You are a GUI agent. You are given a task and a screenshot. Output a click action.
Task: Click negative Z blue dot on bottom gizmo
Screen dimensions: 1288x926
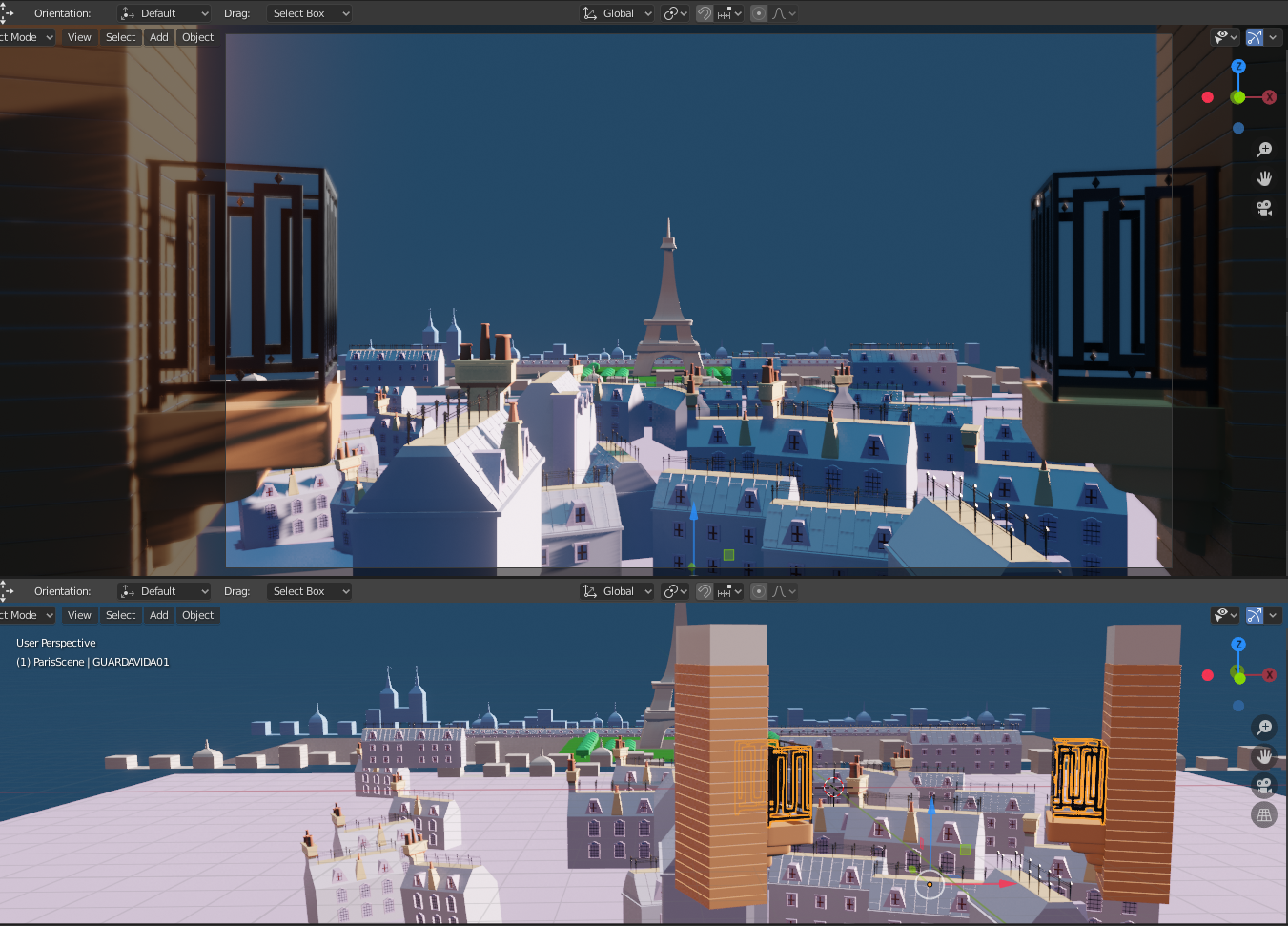[x=1238, y=706]
